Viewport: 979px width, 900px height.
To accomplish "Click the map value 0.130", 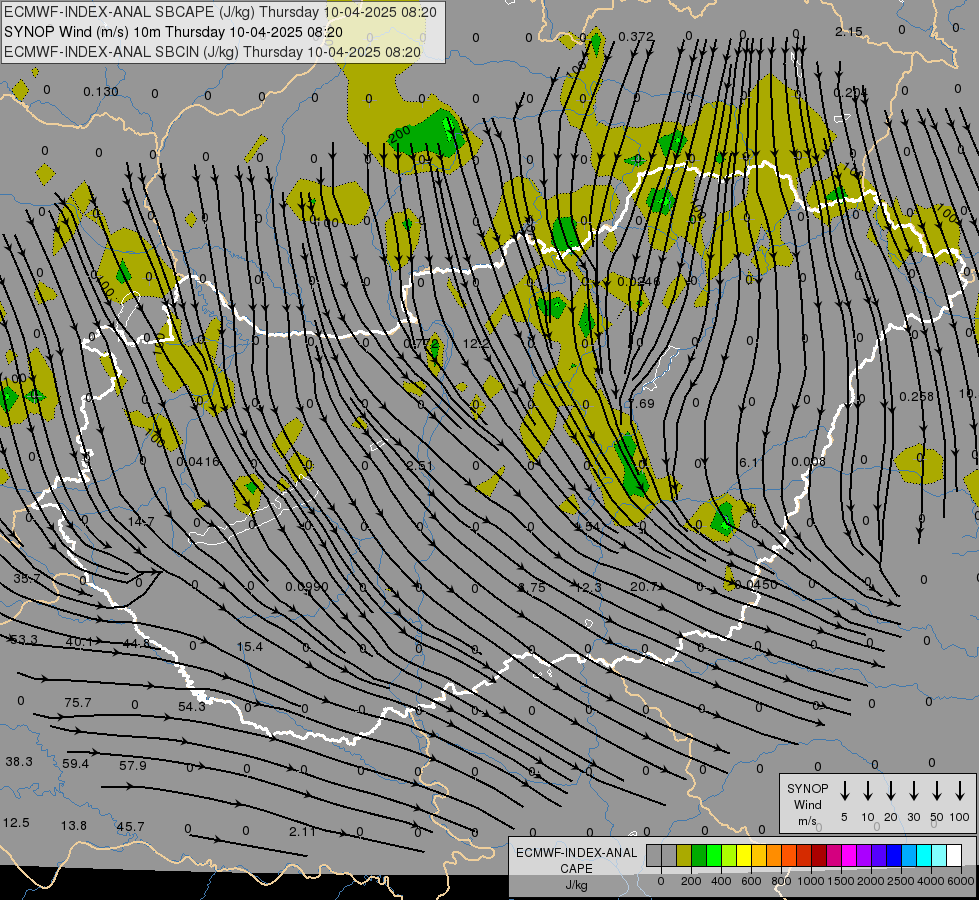I will [x=101, y=92].
